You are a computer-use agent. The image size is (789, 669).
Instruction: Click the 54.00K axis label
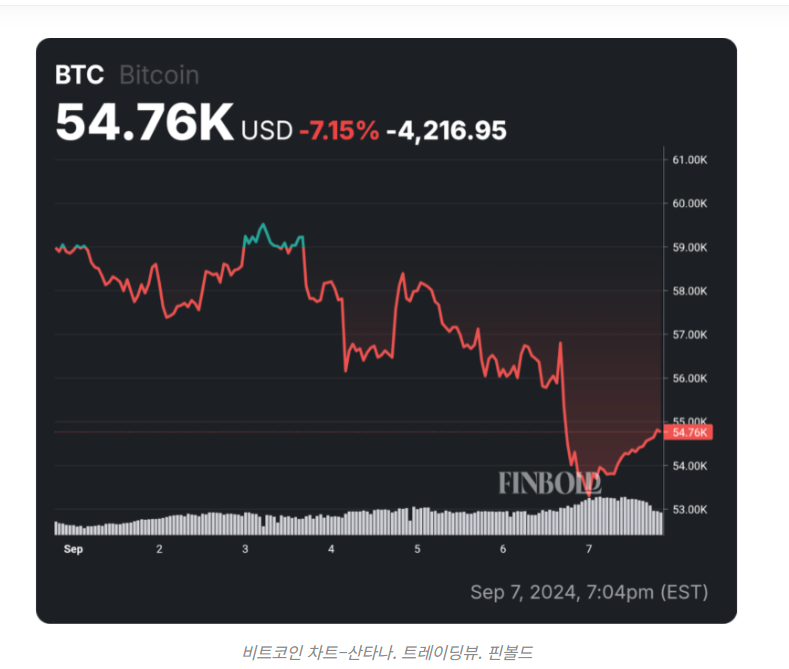coord(689,466)
